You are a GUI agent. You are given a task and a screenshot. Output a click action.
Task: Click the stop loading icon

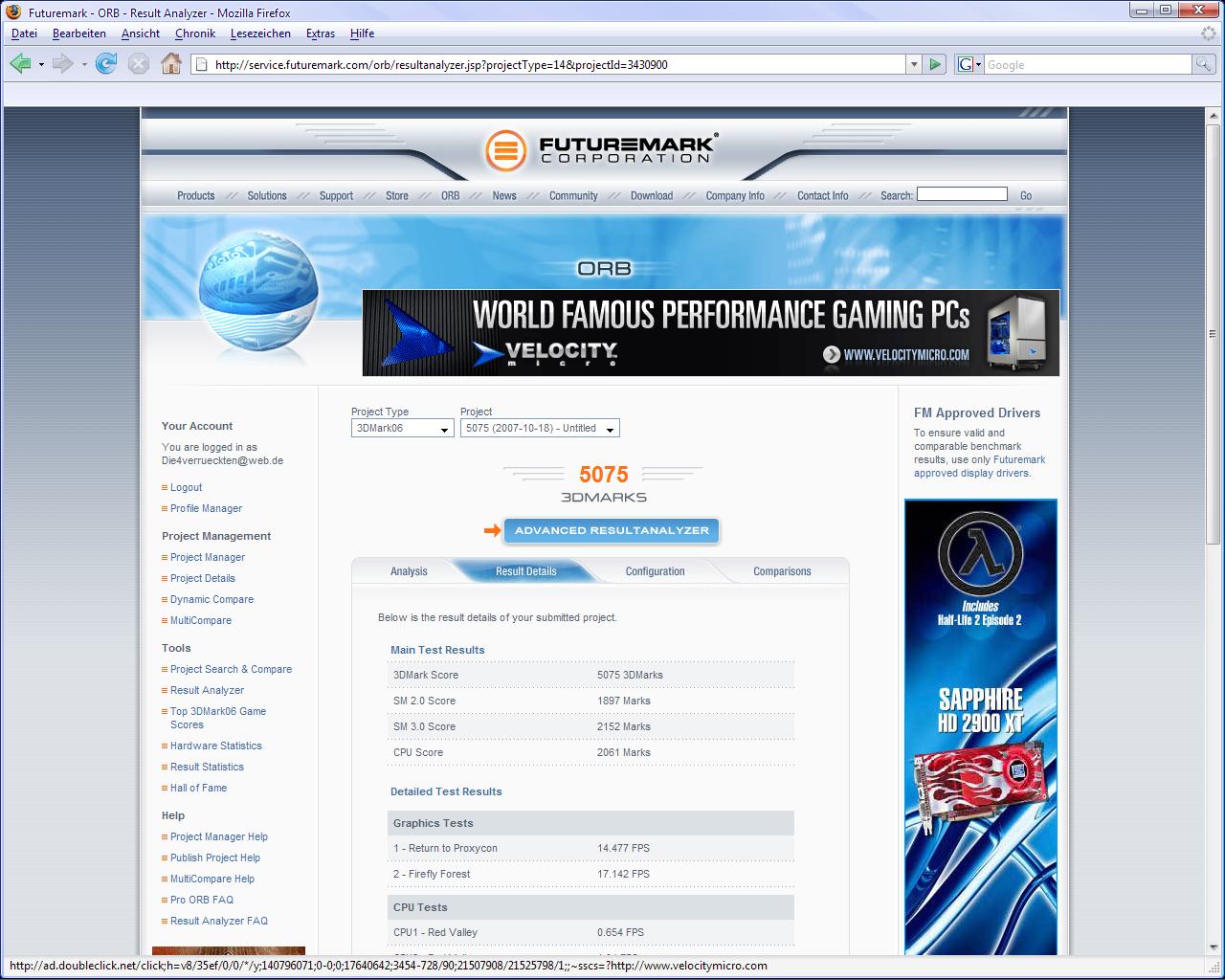pos(139,64)
